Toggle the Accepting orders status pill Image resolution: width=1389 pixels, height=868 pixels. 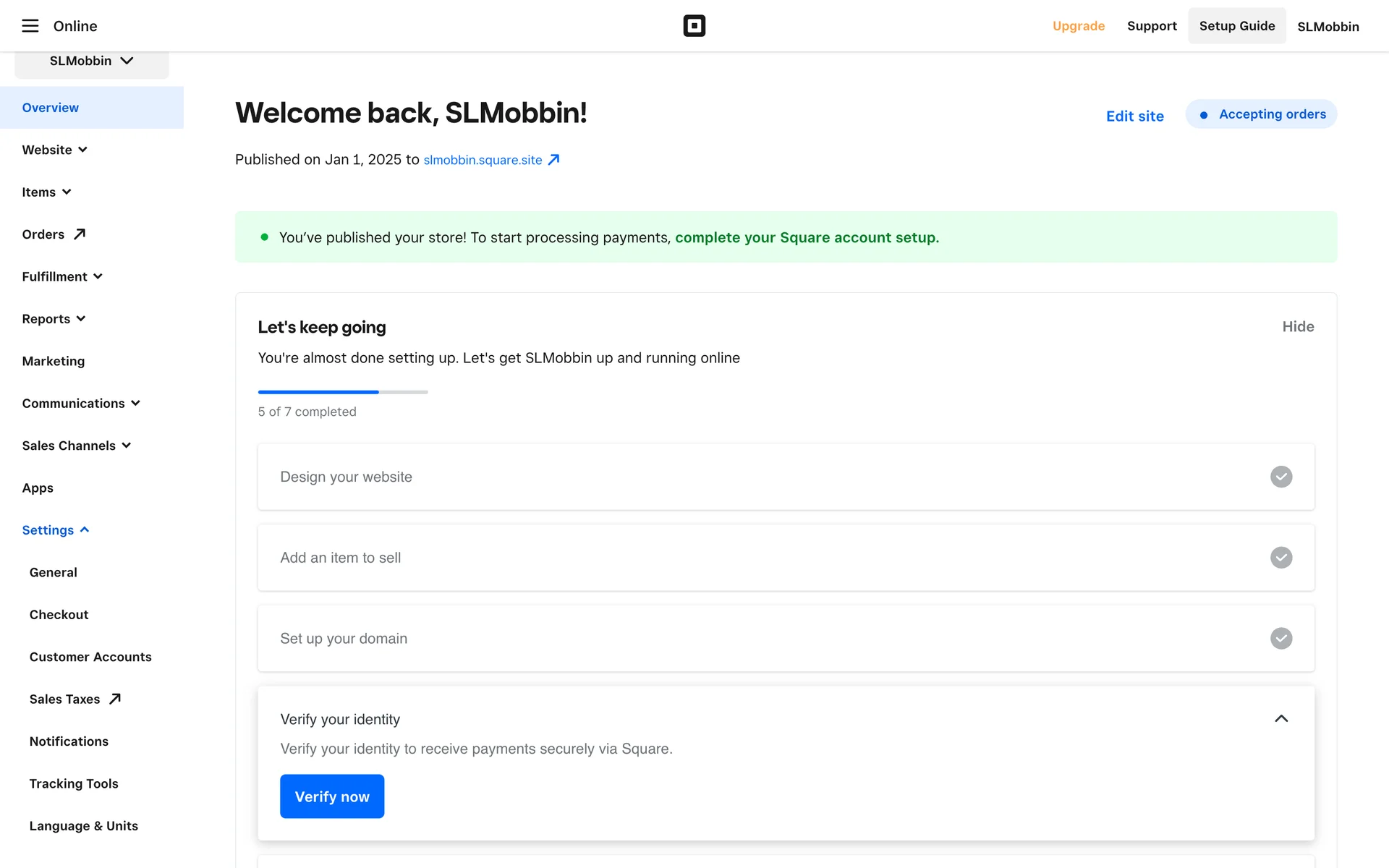[1261, 114]
